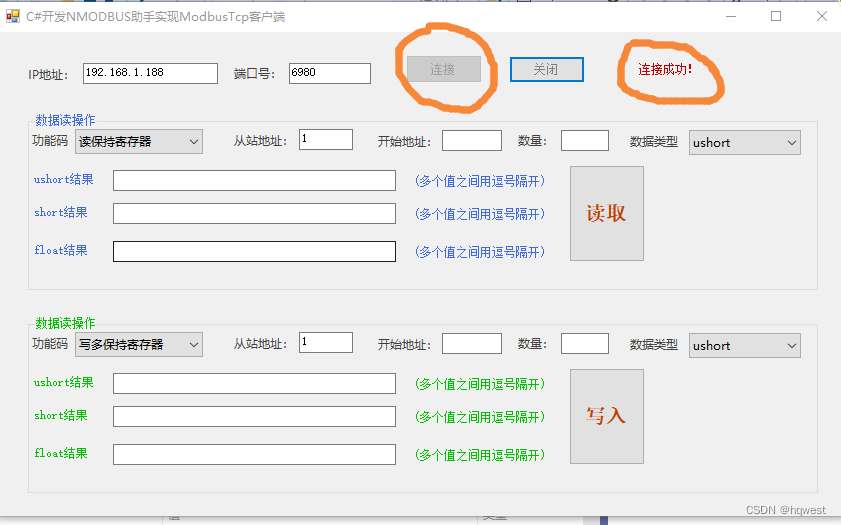841x525 pixels.
Task: Click the blue short结果 text box
Action: point(254,213)
